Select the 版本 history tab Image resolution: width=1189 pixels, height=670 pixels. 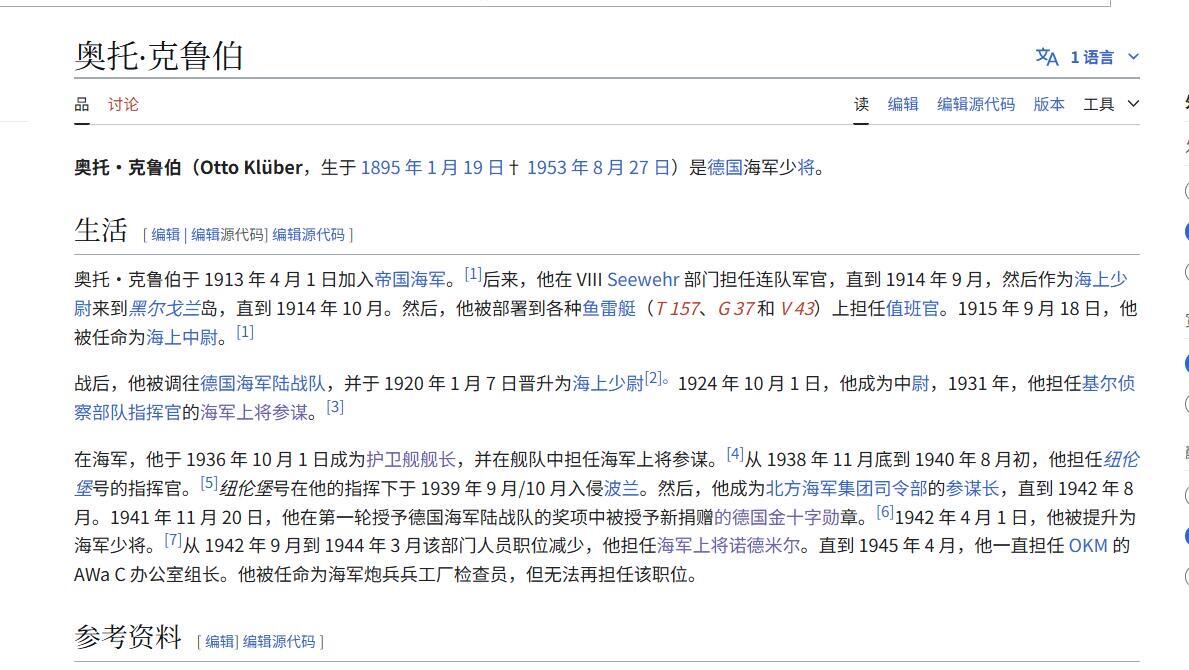1048,103
